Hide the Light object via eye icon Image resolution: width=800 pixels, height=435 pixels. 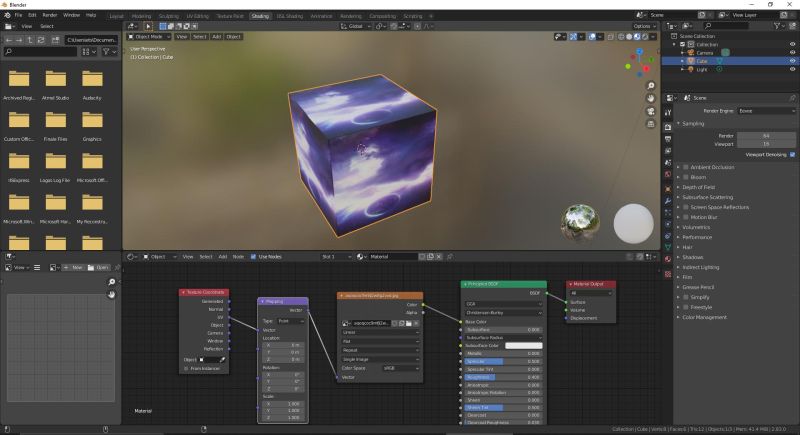point(792,69)
